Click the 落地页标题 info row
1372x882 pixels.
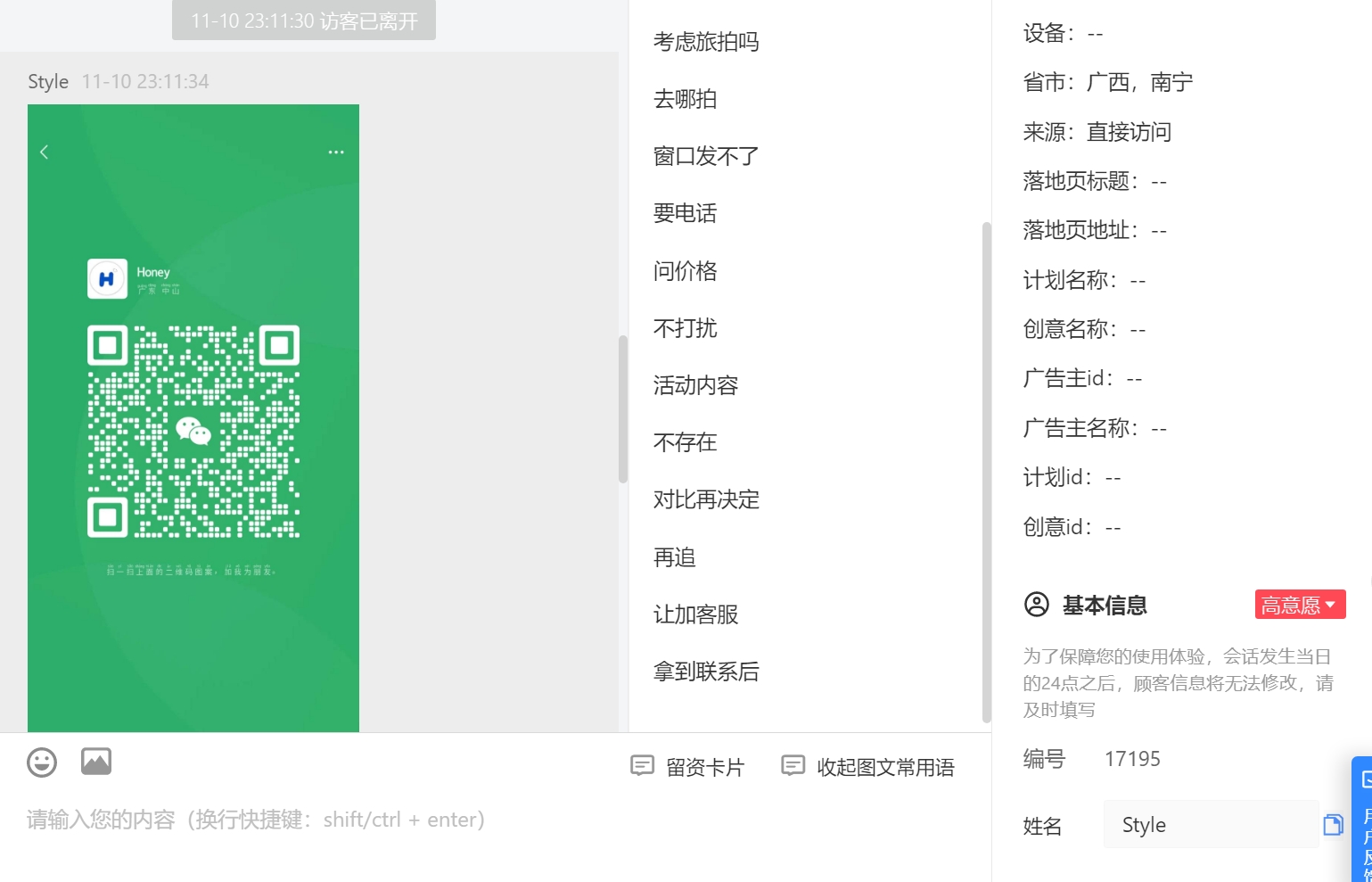pyautogui.click(x=1095, y=182)
